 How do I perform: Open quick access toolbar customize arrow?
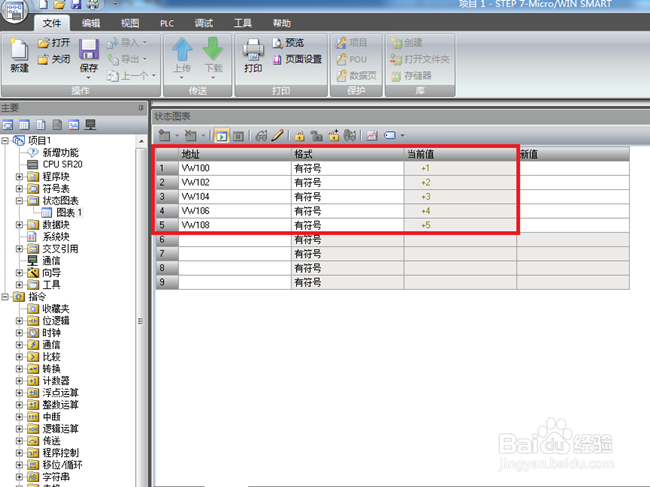[115, 4]
